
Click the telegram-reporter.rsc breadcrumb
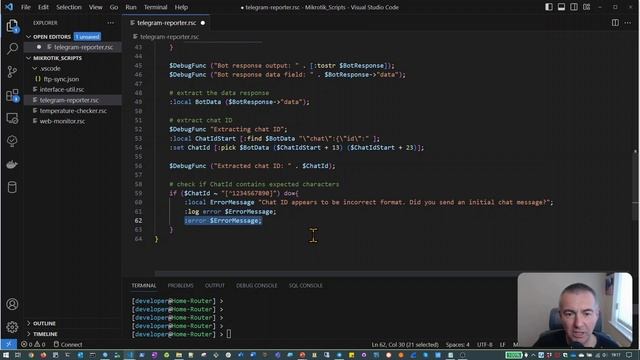[x=169, y=37]
